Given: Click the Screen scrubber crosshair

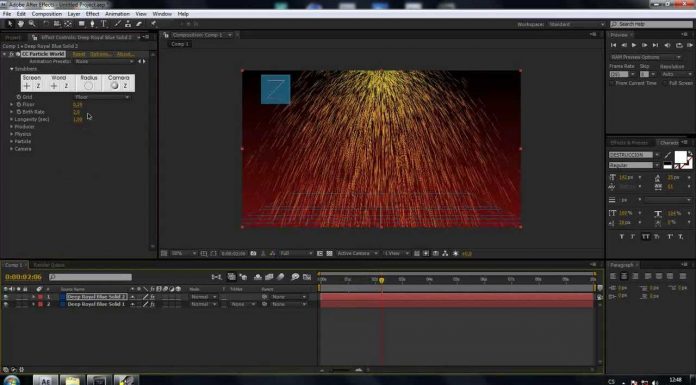Looking at the screenshot, I should (27, 86).
